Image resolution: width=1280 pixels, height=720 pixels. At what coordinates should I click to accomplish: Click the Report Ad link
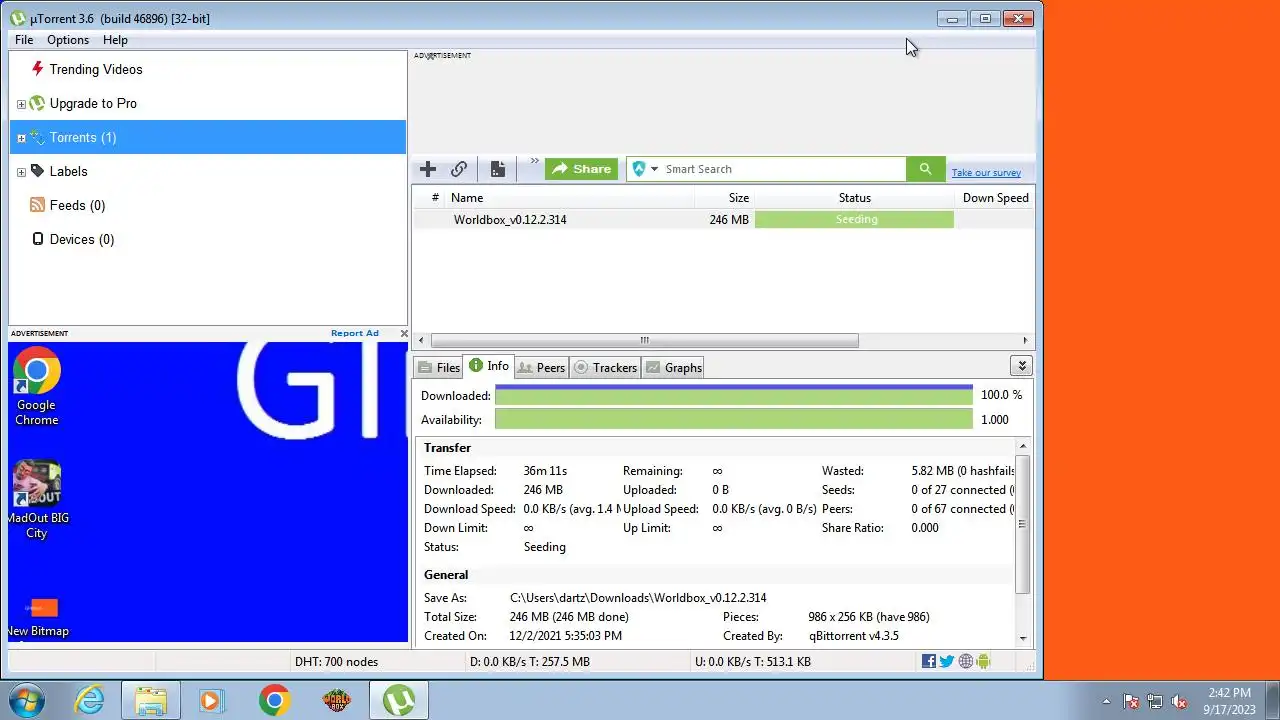pos(355,333)
